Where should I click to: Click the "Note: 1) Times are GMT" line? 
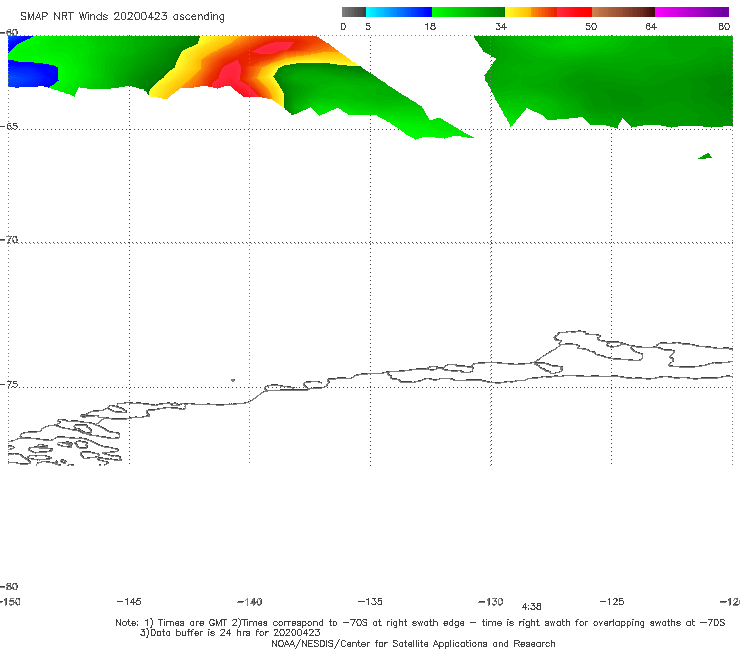[x=420, y=623]
